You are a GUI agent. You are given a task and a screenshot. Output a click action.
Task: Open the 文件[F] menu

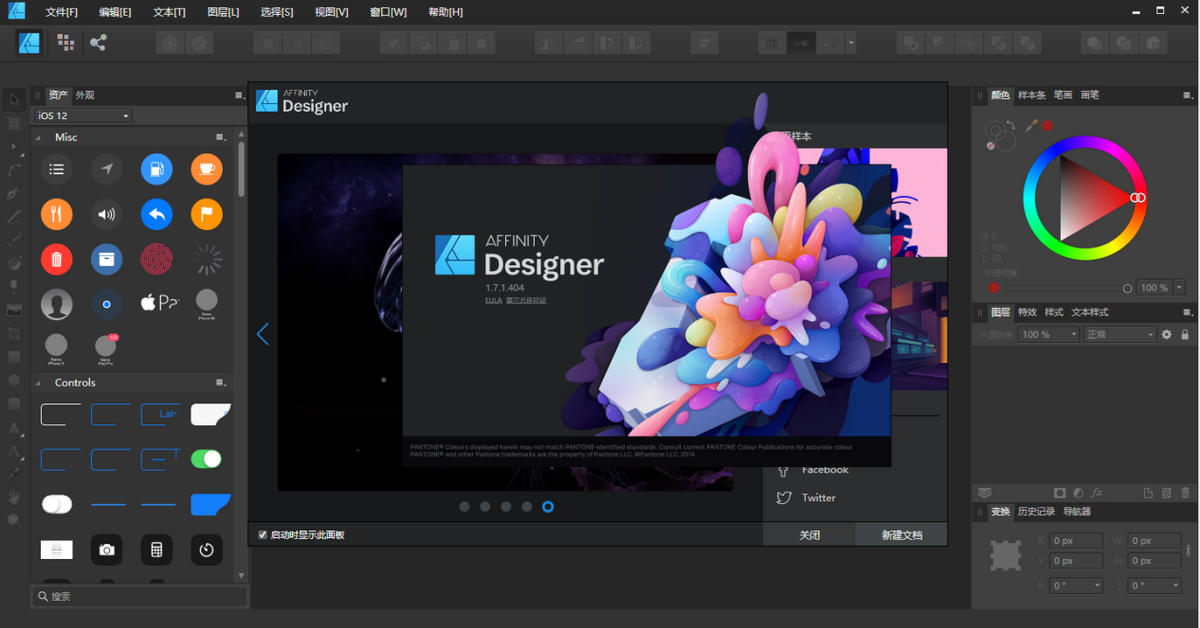(61, 12)
